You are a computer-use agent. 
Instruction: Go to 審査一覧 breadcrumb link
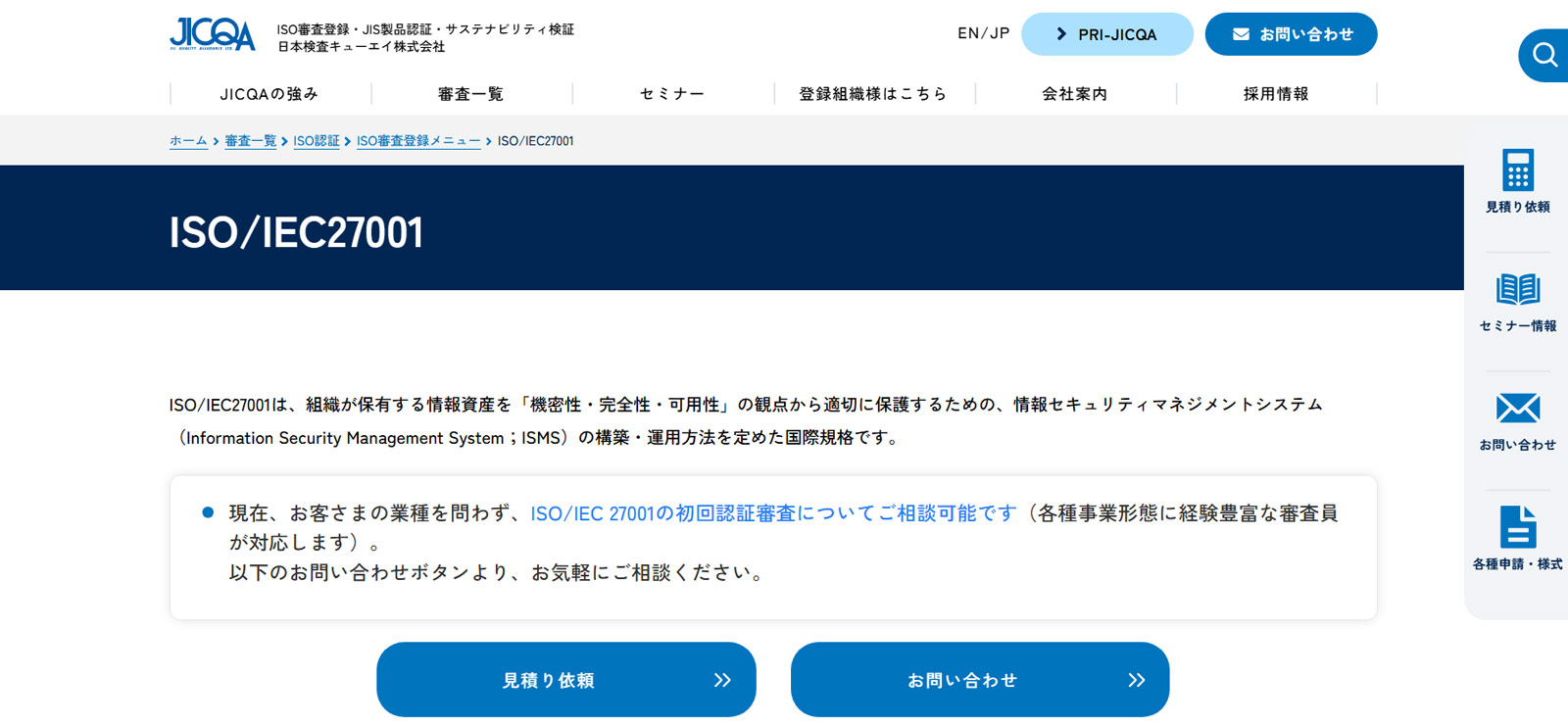[251, 141]
